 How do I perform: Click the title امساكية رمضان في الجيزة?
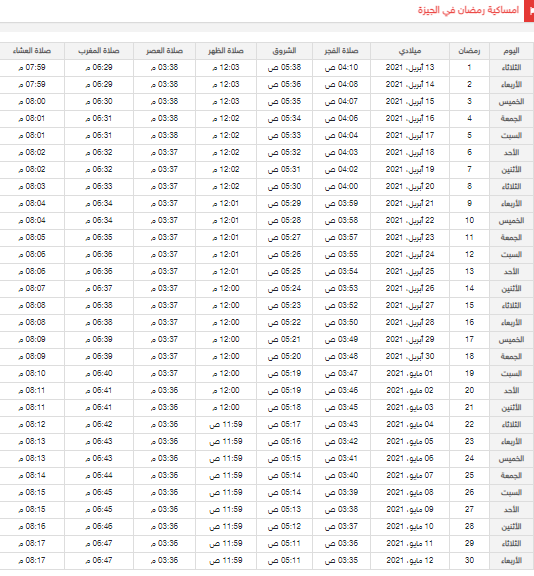[x=468, y=10]
